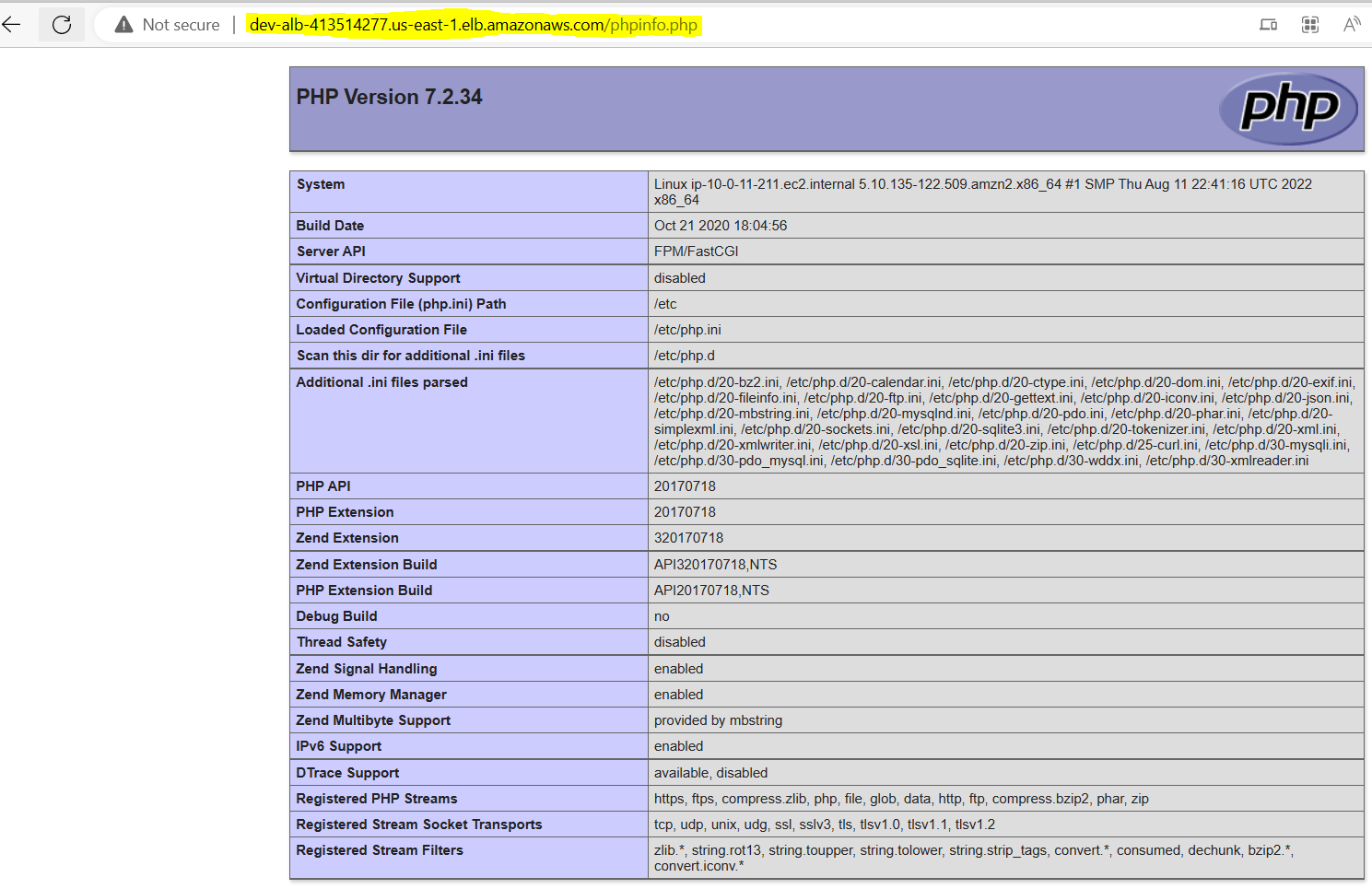The image size is (1372, 889).
Task: Select Loaded Configuration File label
Action: click(x=381, y=330)
